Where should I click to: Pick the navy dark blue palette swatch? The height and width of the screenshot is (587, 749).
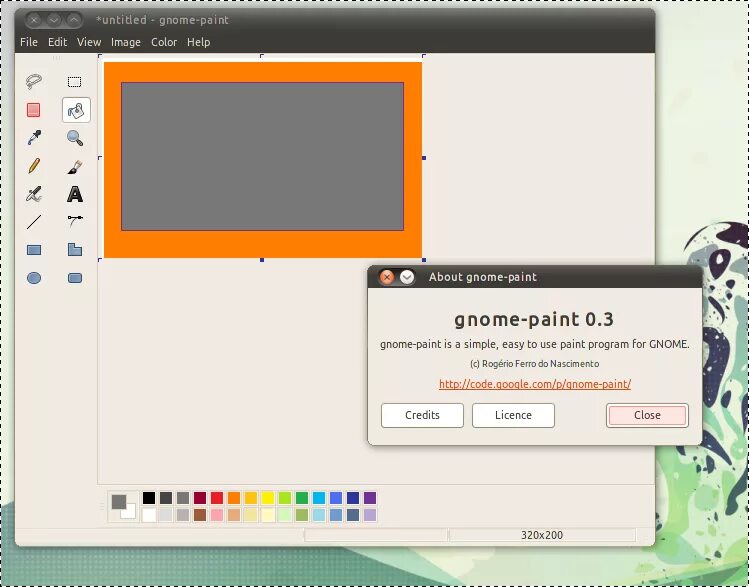[353, 498]
